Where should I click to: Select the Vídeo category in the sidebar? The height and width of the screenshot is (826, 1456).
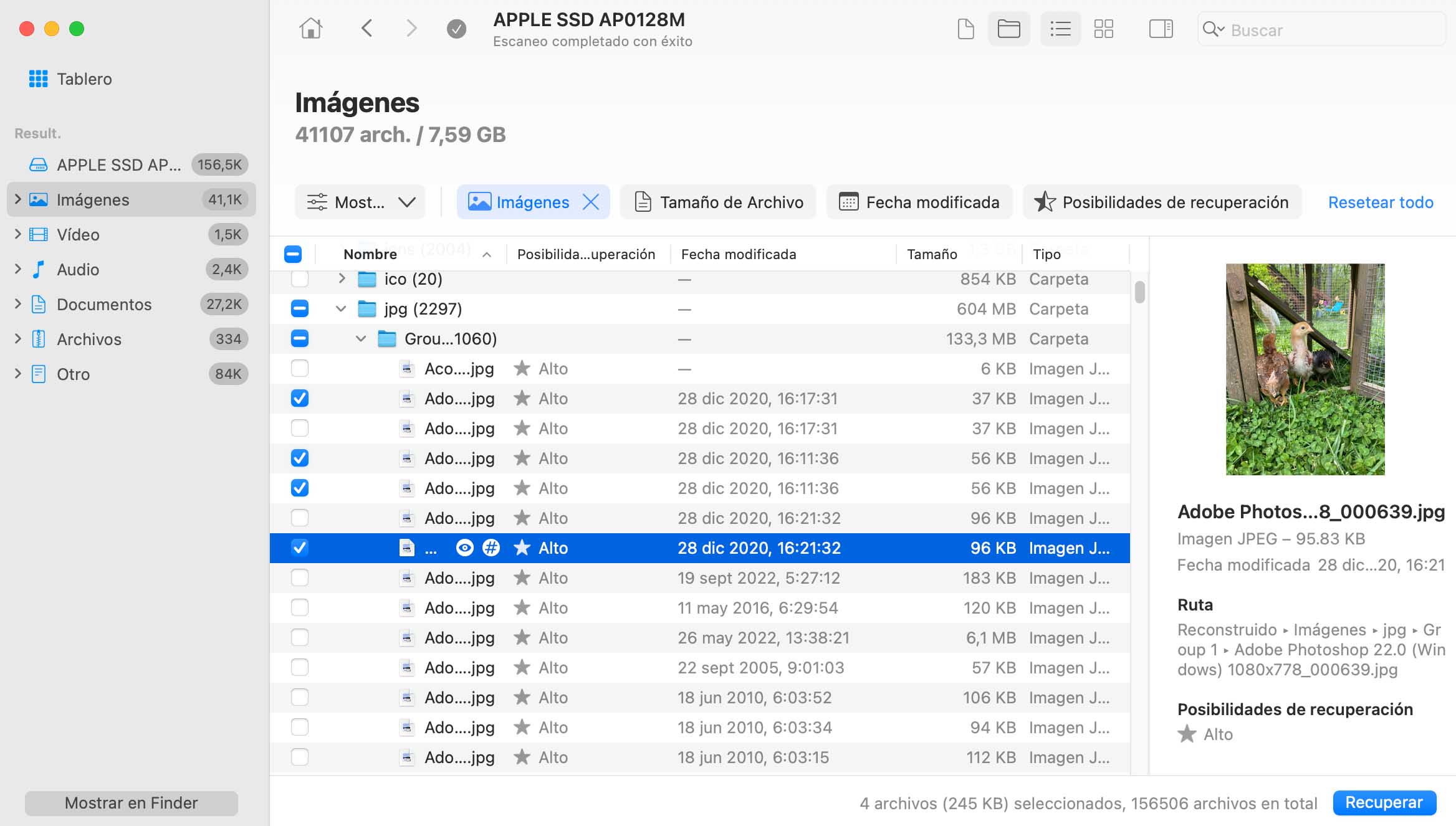pos(77,234)
